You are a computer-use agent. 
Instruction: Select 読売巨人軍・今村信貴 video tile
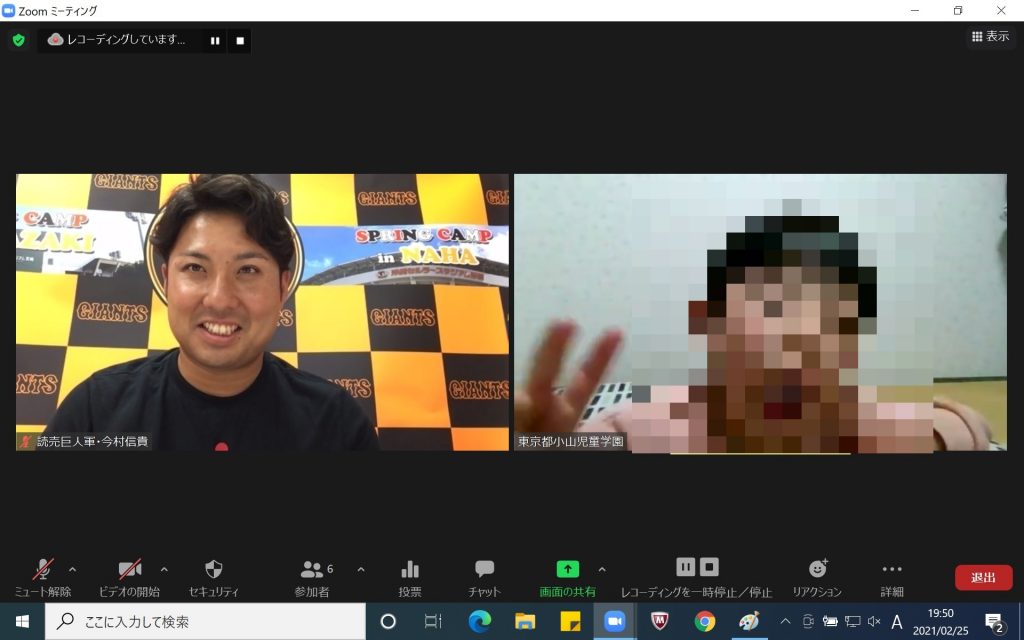point(262,312)
